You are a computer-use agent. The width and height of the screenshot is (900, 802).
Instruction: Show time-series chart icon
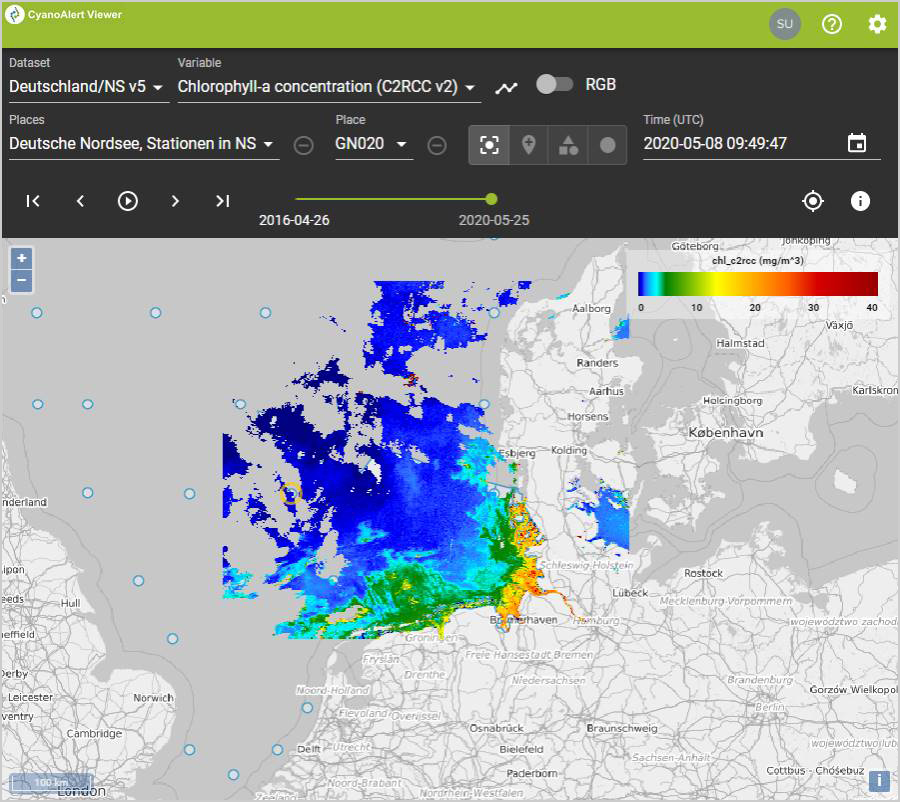(x=507, y=87)
